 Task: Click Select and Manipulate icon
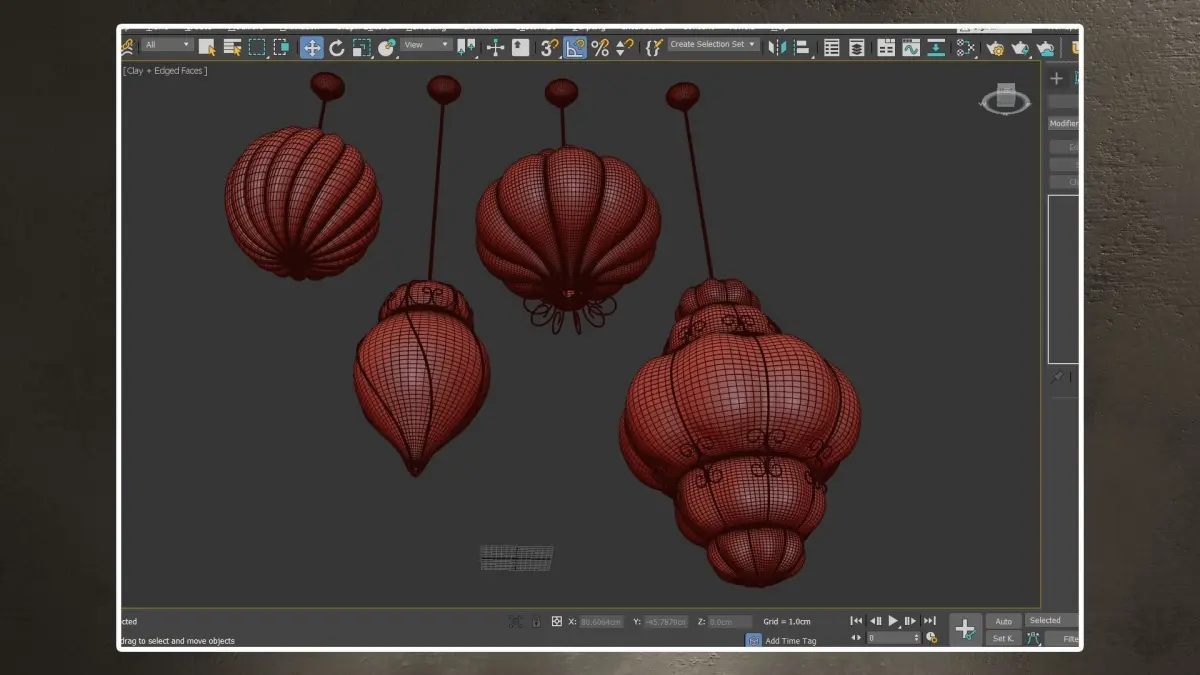(495, 47)
